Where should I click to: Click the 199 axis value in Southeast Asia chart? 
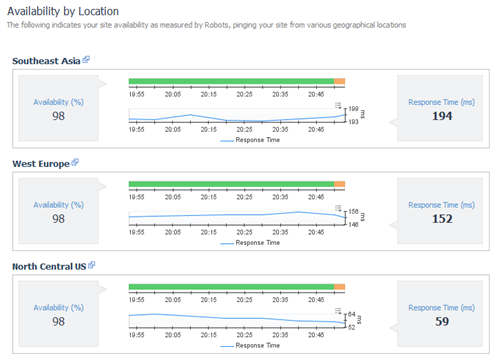click(353, 109)
